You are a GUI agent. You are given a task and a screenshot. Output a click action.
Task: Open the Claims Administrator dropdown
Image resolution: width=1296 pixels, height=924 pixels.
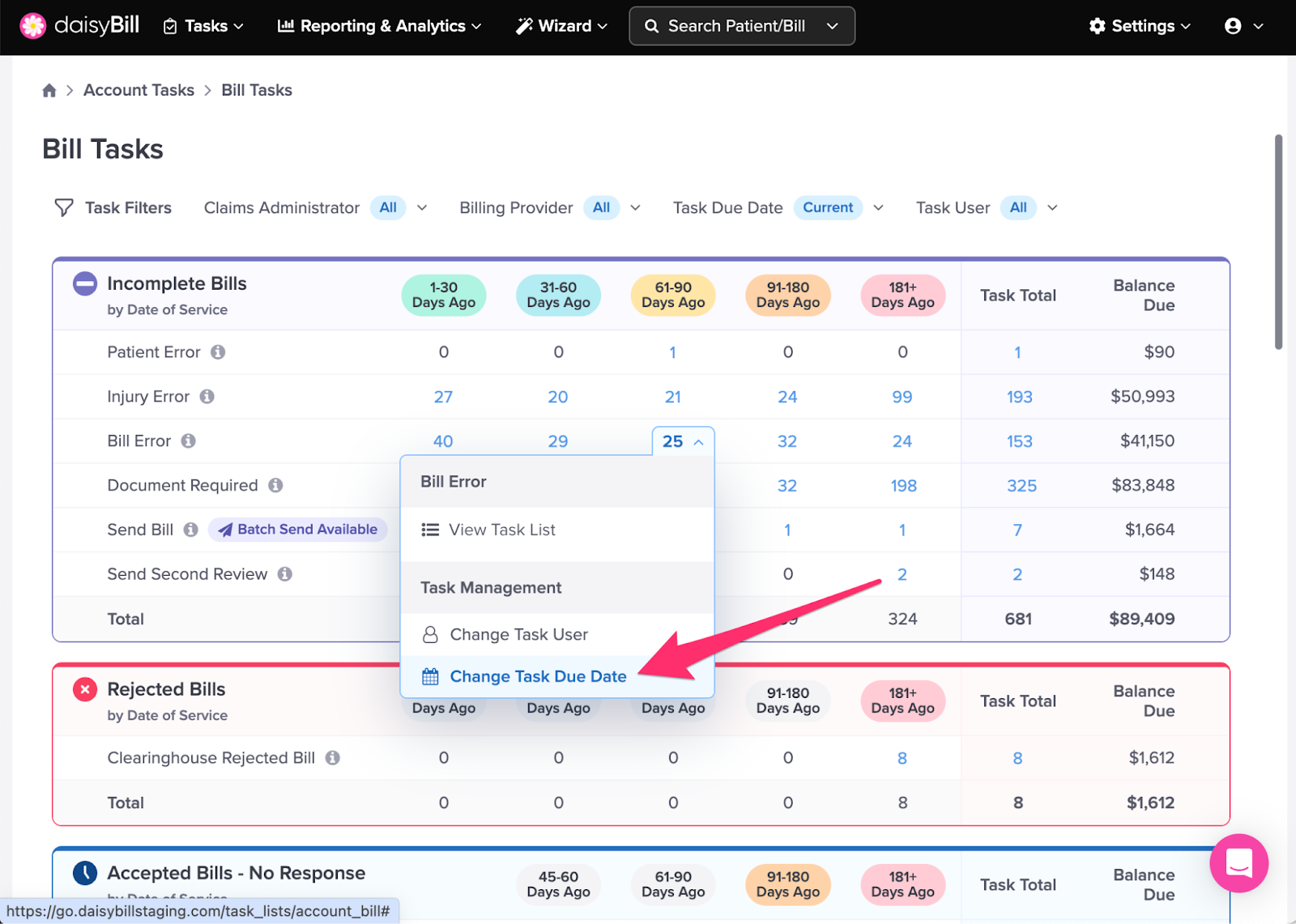click(x=423, y=207)
